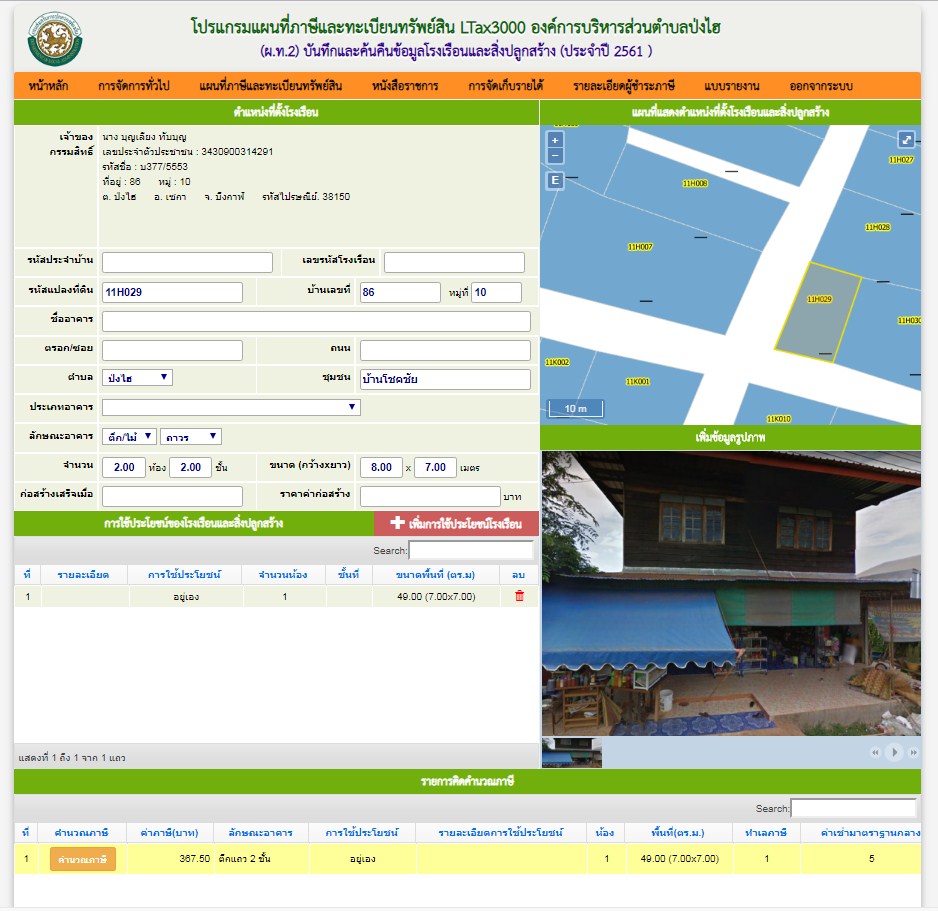Open the รายละเอียดผู้ชำระภาษี menu

click(x=624, y=86)
